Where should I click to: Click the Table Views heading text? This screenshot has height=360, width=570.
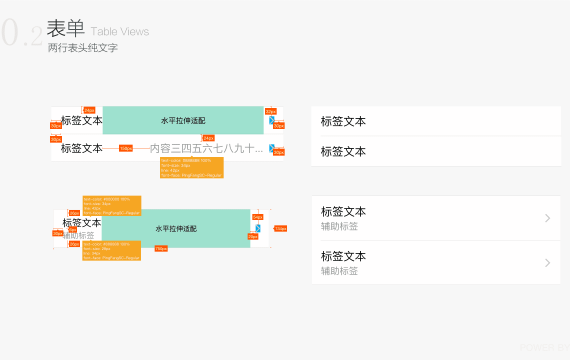120,32
